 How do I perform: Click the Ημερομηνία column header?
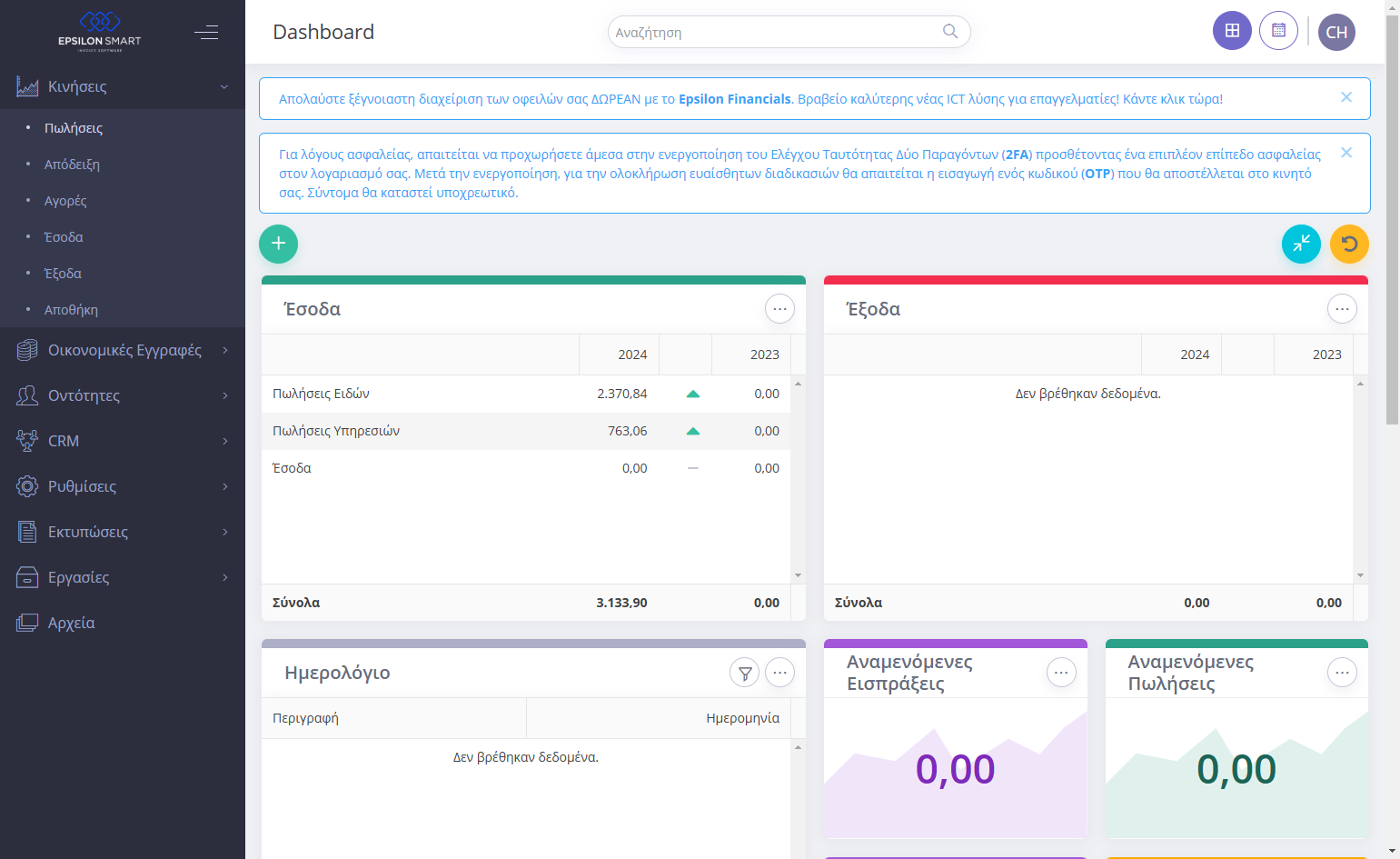[x=659, y=718]
